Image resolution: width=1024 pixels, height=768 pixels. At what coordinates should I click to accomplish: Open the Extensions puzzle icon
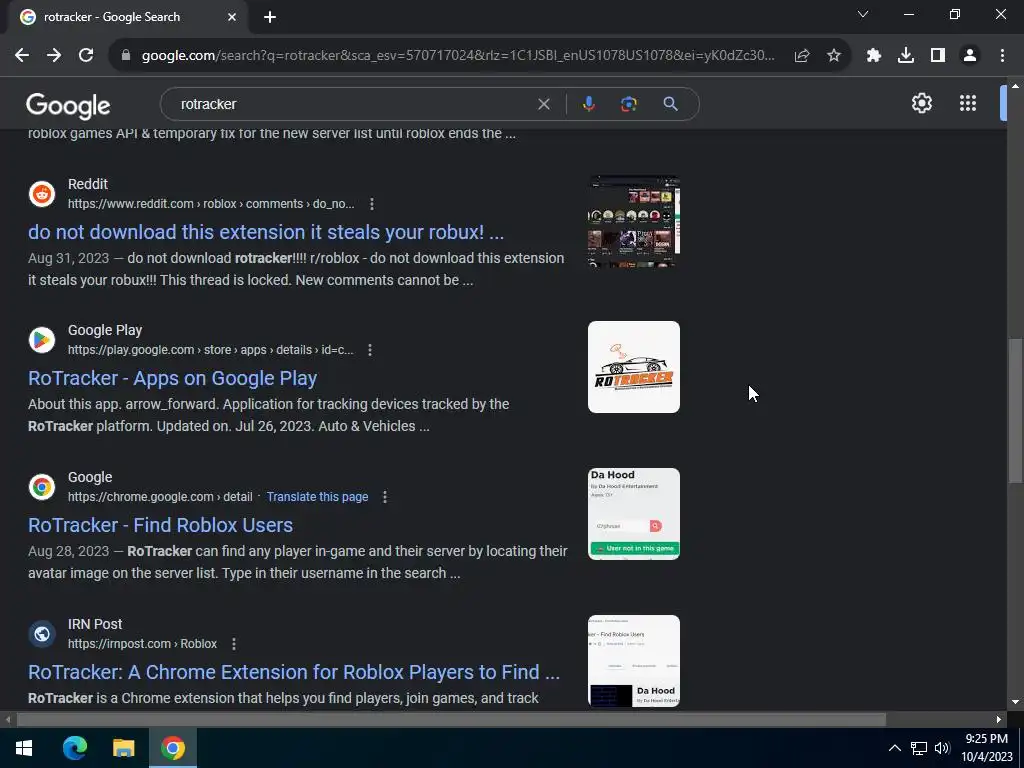tap(874, 56)
